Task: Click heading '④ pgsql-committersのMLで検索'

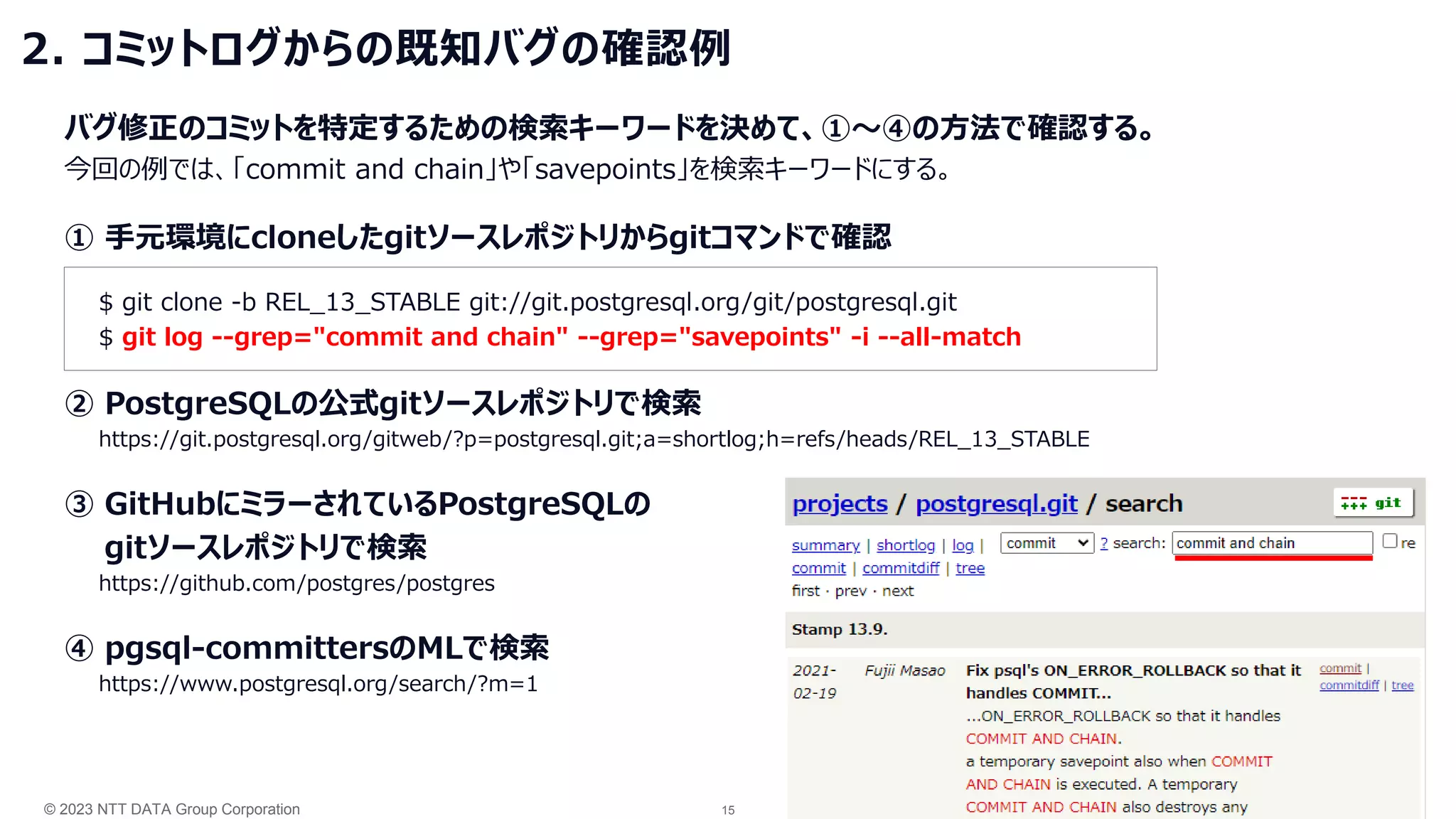Action: click(x=306, y=648)
